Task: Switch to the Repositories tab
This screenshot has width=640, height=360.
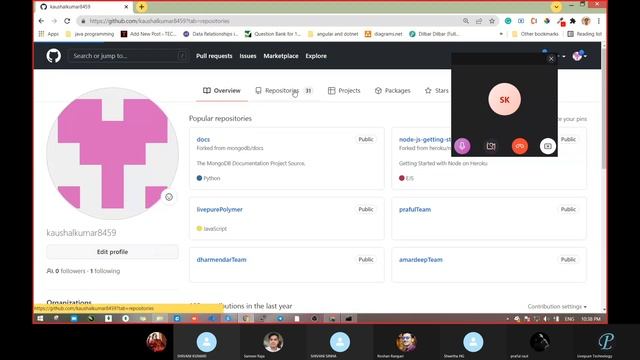Action: (x=284, y=91)
